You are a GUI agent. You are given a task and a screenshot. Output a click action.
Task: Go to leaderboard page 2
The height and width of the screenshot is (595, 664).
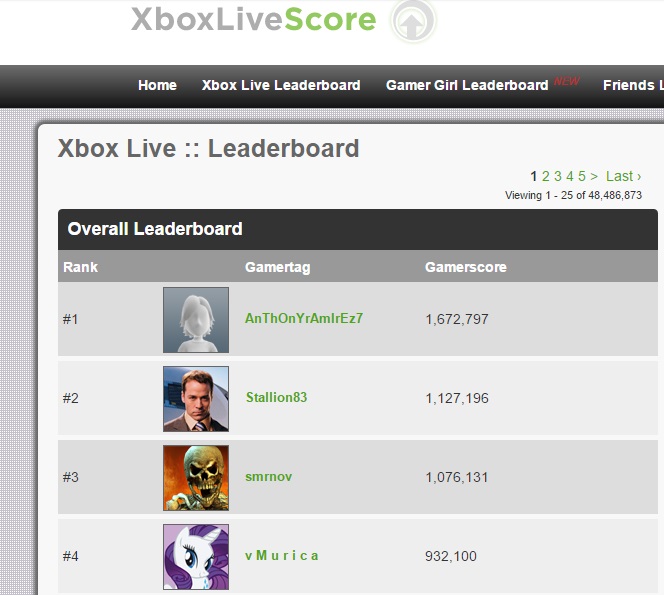545,176
